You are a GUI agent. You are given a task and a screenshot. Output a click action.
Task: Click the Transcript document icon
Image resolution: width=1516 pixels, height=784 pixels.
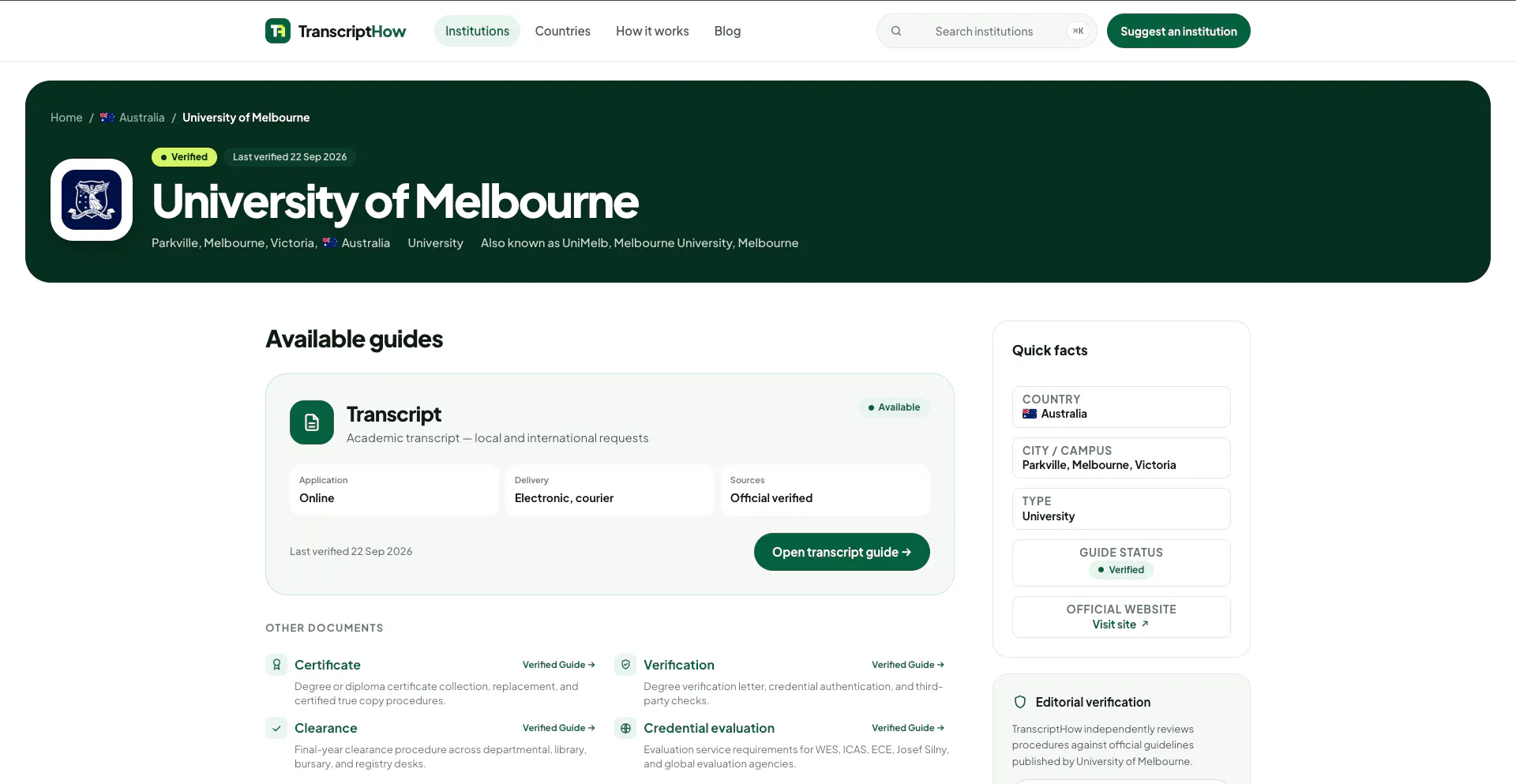312,422
